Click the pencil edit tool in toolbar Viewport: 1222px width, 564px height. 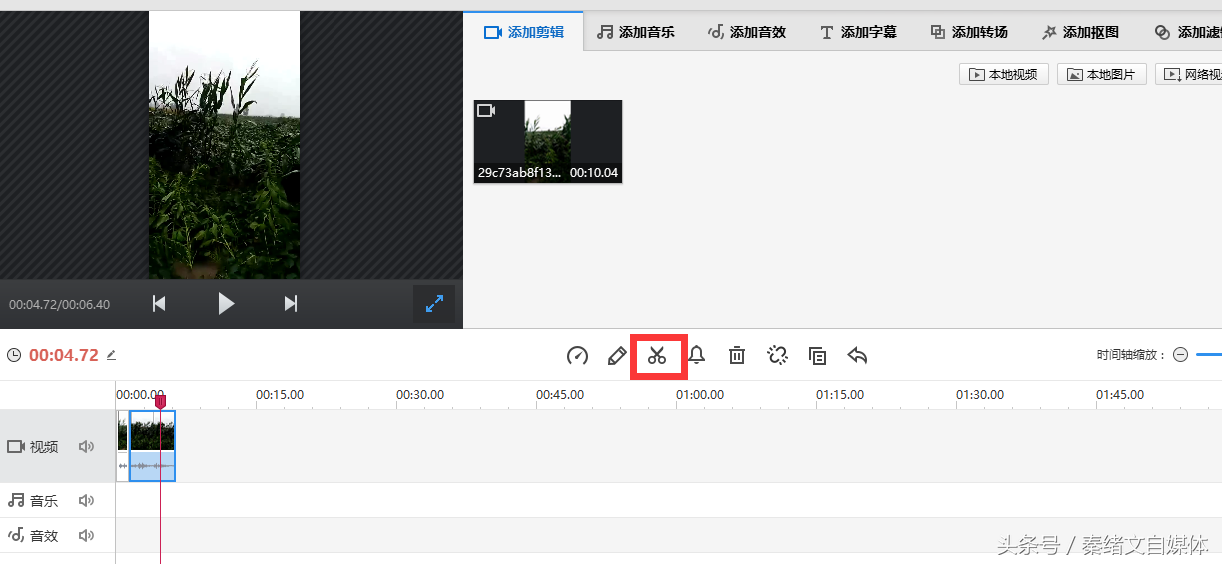(617, 355)
